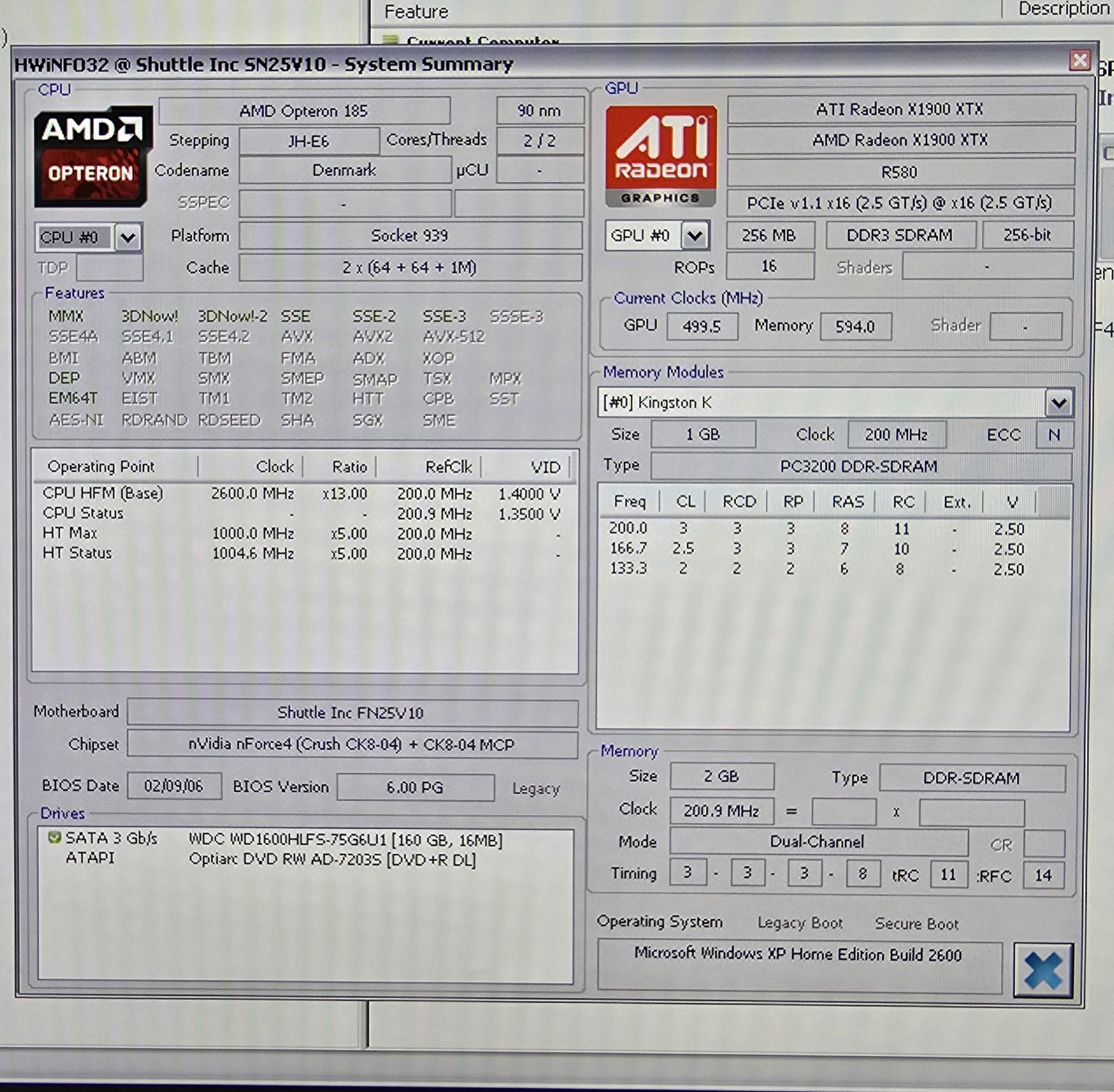The image size is (1114, 1092).
Task: Click the CL timing column header
Action: pyautogui.click(x=685, y=502)
